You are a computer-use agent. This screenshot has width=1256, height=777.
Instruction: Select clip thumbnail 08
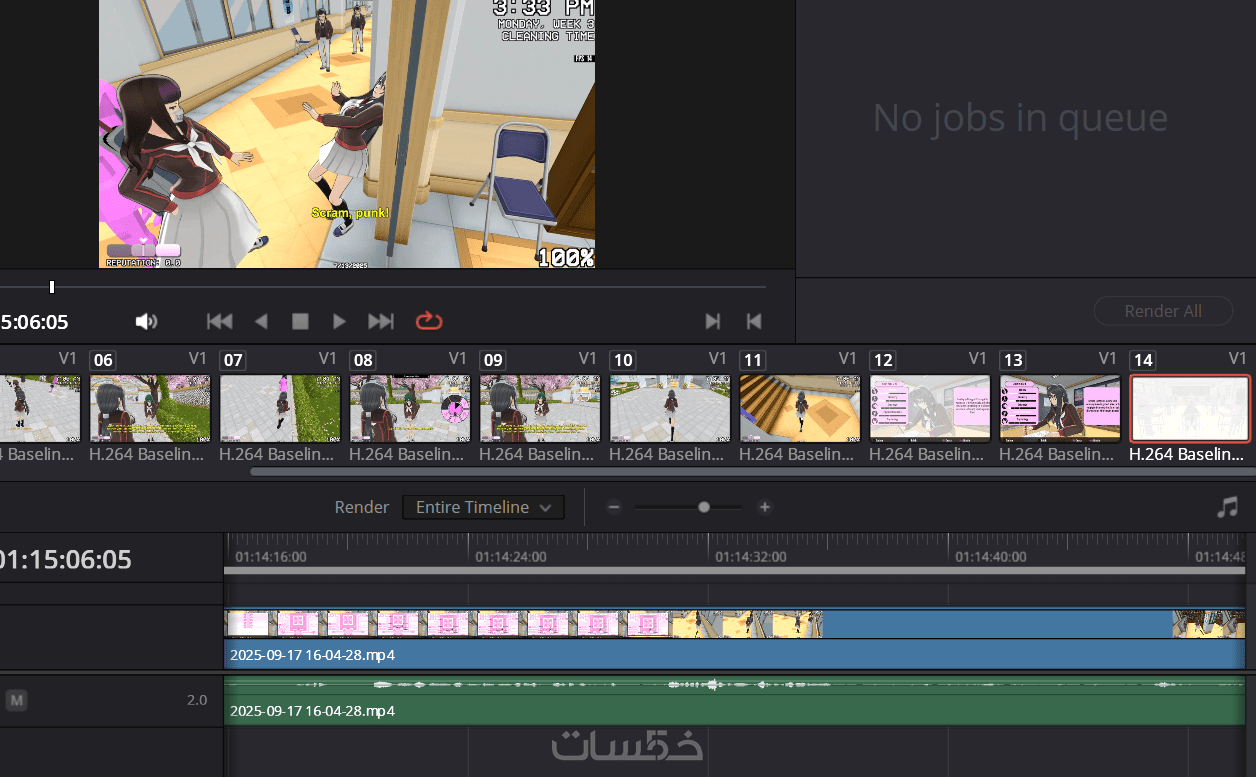[x=410, y=409]
